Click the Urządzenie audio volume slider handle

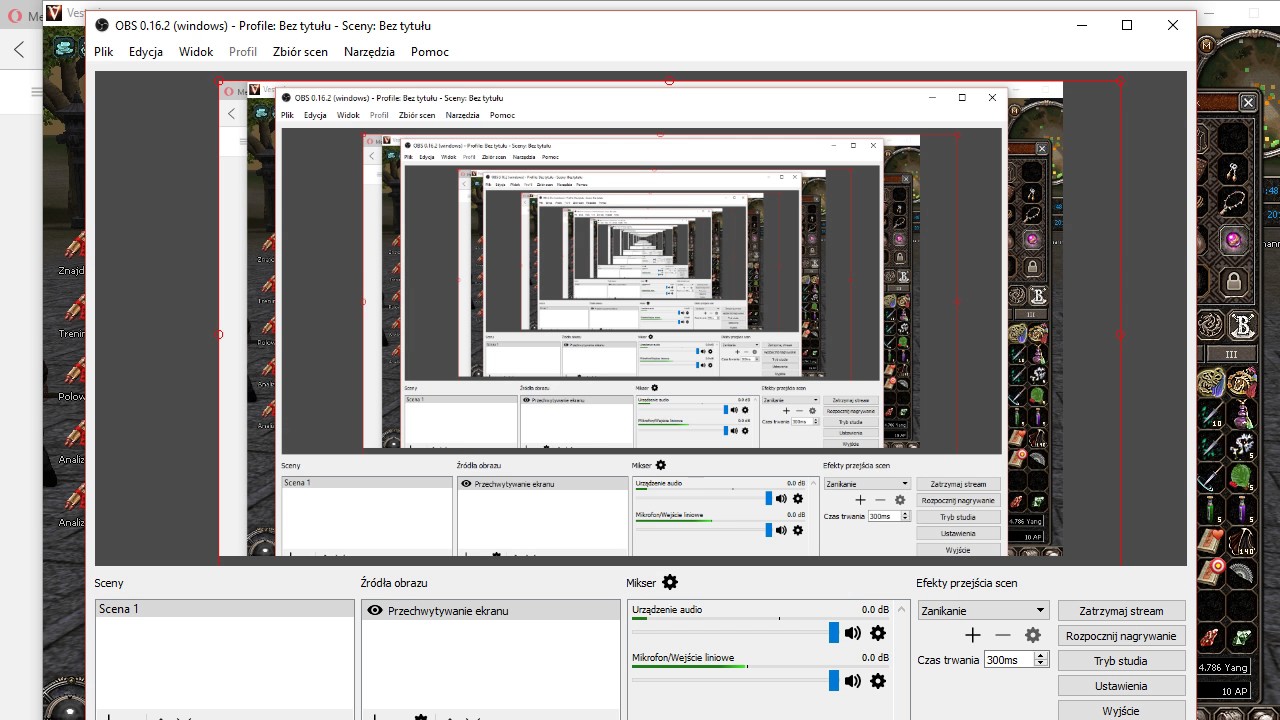click(x=834, y=633)
